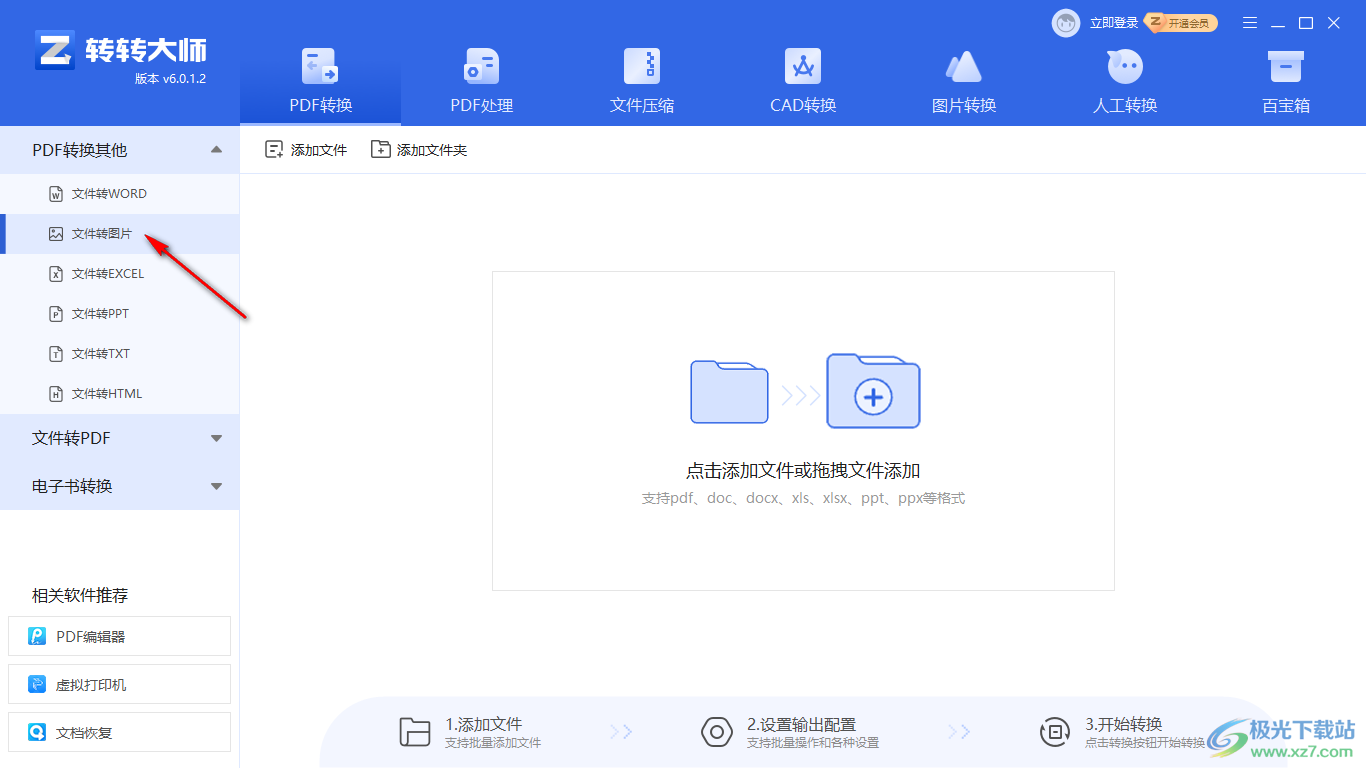Viewport: 1366px width, 768px height.
Task: Collapse the PDF转换其他 section
Action: tap(120, 150)
